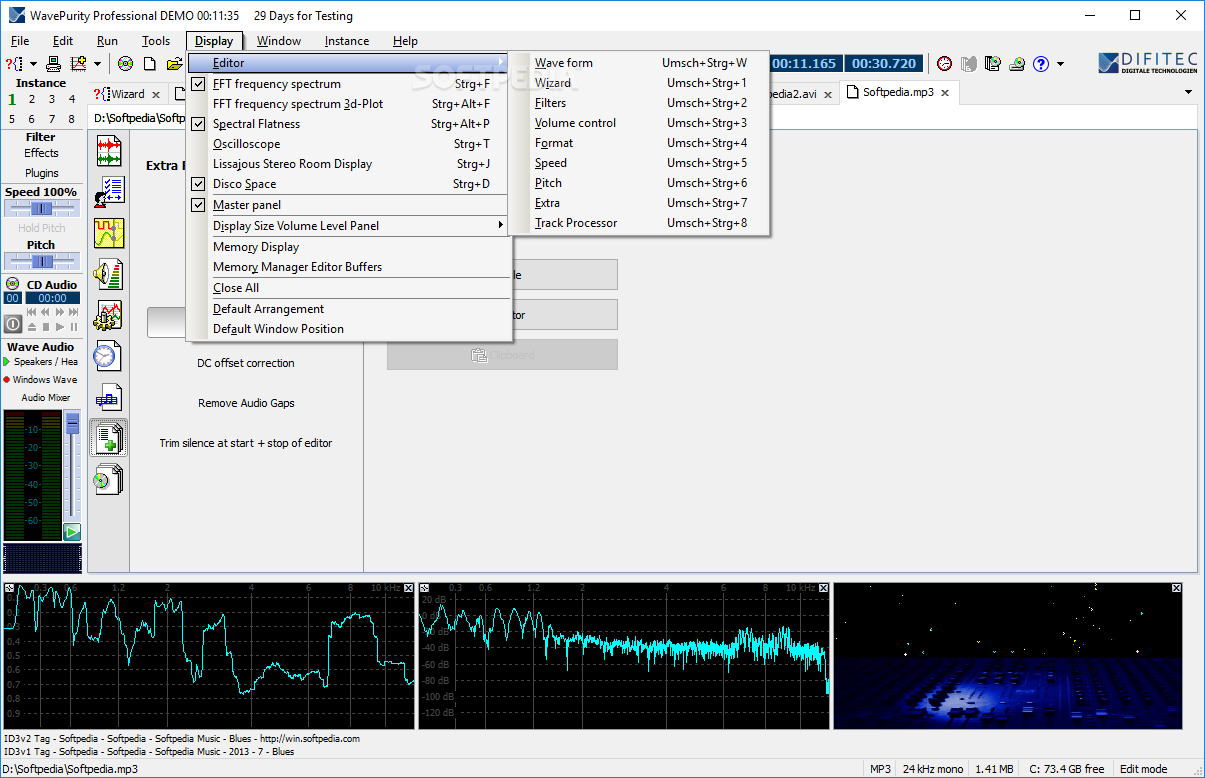Open dropdown arrow beside Wizard toolbar icon
The height and width of the screenshot is (778, 1205).
click(35, 64)
